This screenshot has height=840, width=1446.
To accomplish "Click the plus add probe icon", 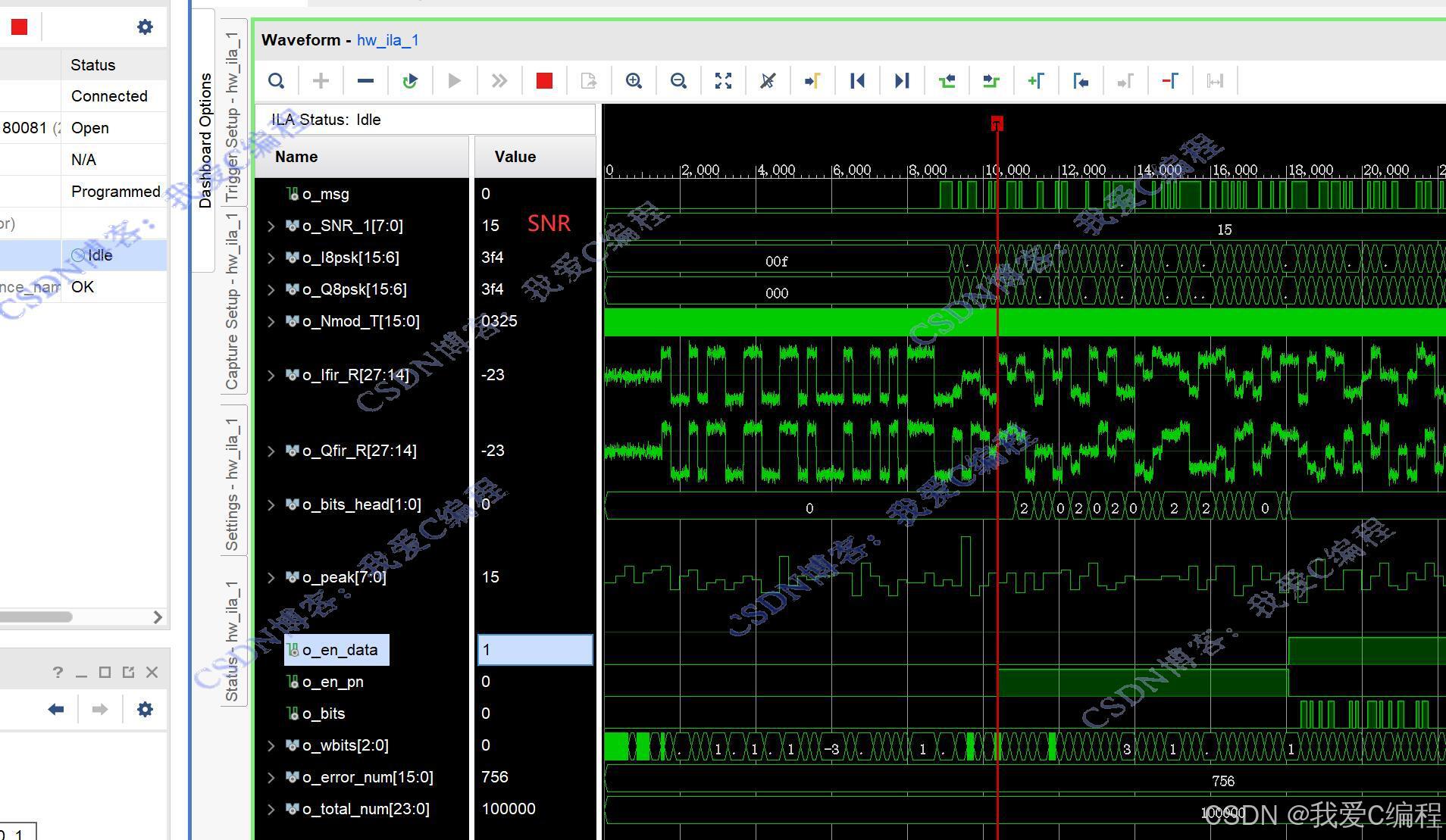I will click(x=321, y=81).
